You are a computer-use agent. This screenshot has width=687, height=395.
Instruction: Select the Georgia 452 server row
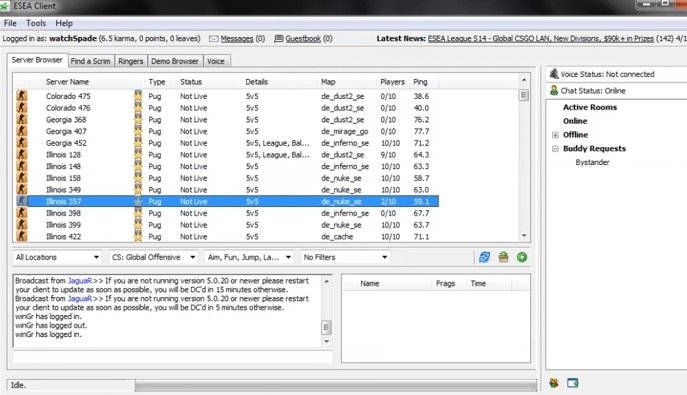click(x=233, y=143)
